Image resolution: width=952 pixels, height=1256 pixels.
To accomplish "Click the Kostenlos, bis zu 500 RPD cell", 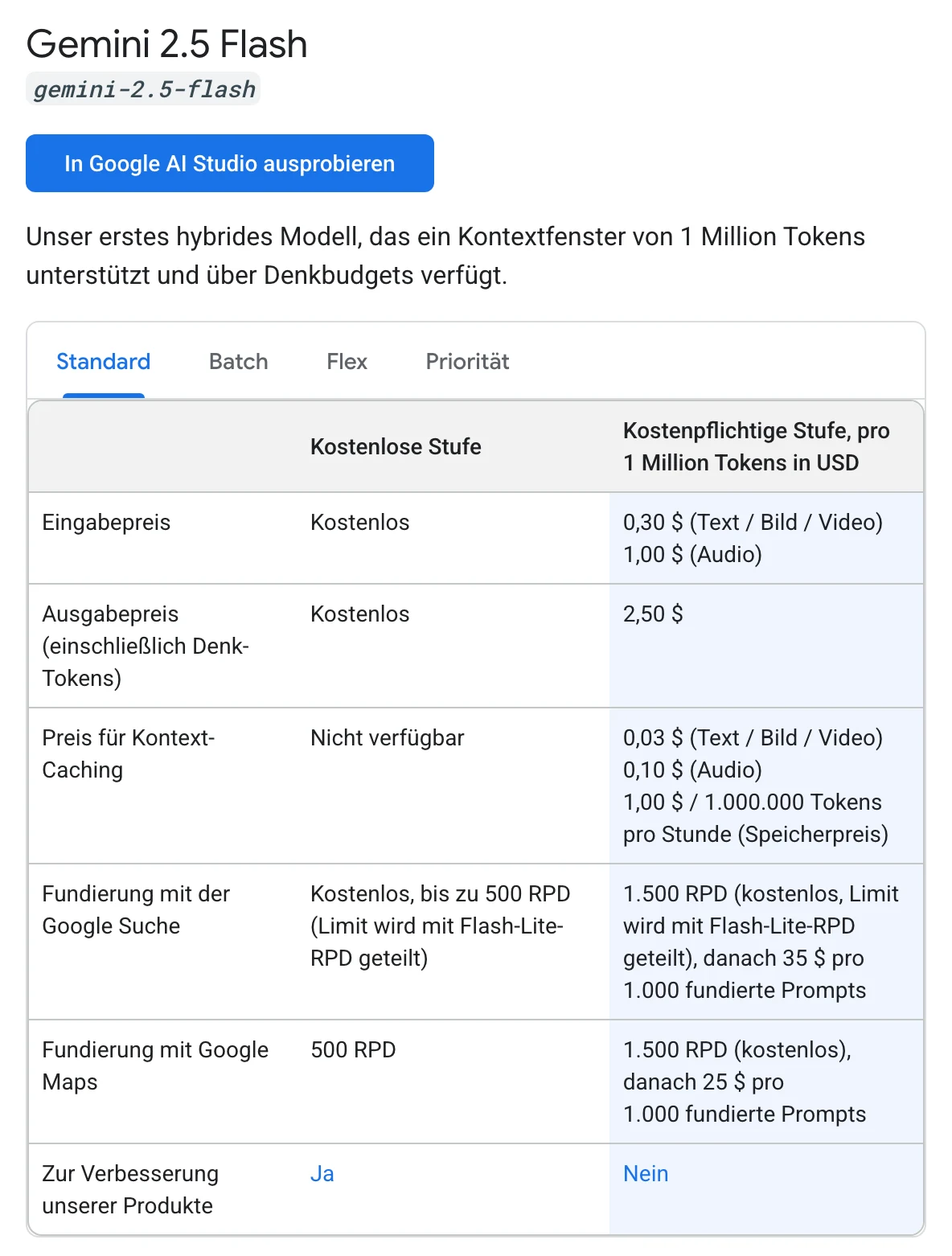I will pyautogui.click(x=440, y=926).
